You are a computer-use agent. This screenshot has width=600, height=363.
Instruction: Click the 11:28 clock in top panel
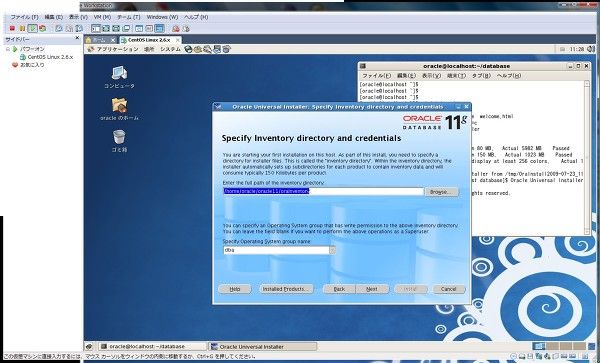coord(577,49)
